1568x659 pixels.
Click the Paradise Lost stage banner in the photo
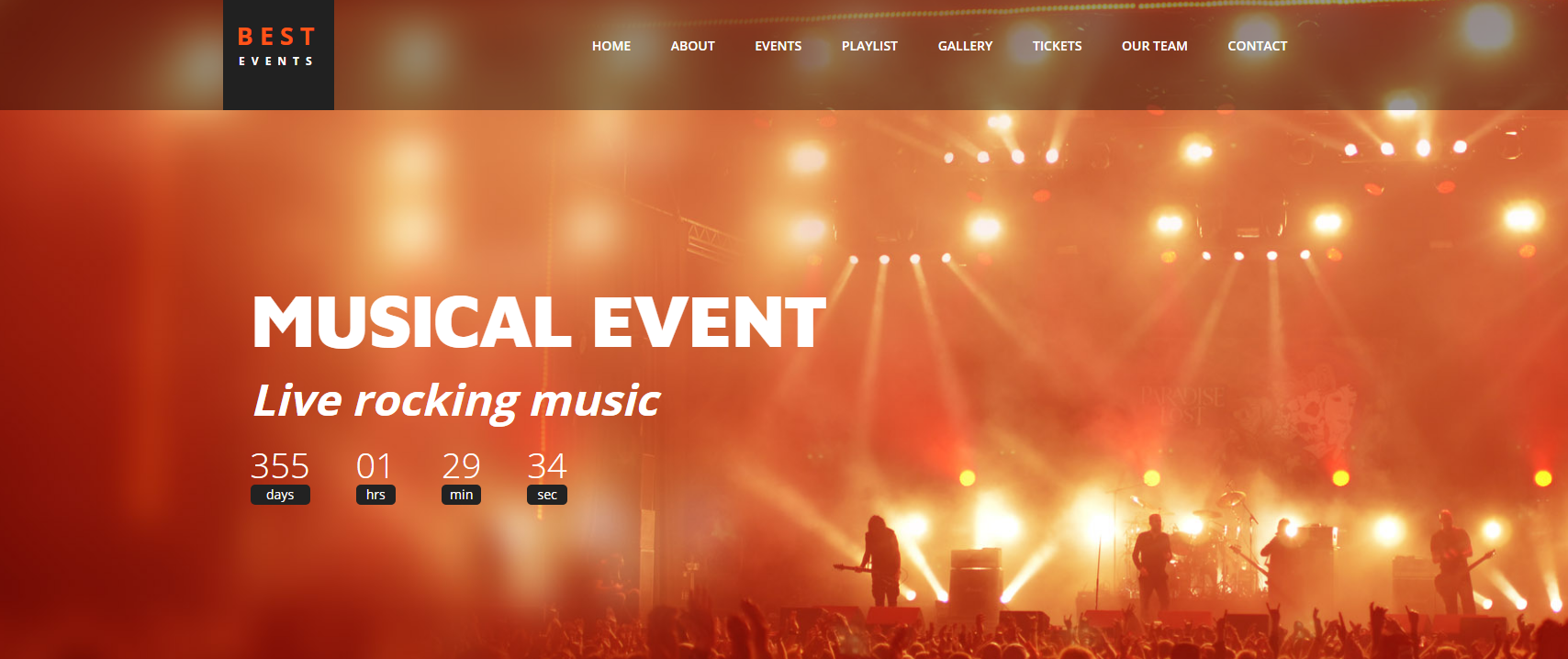pos(1182,406)
